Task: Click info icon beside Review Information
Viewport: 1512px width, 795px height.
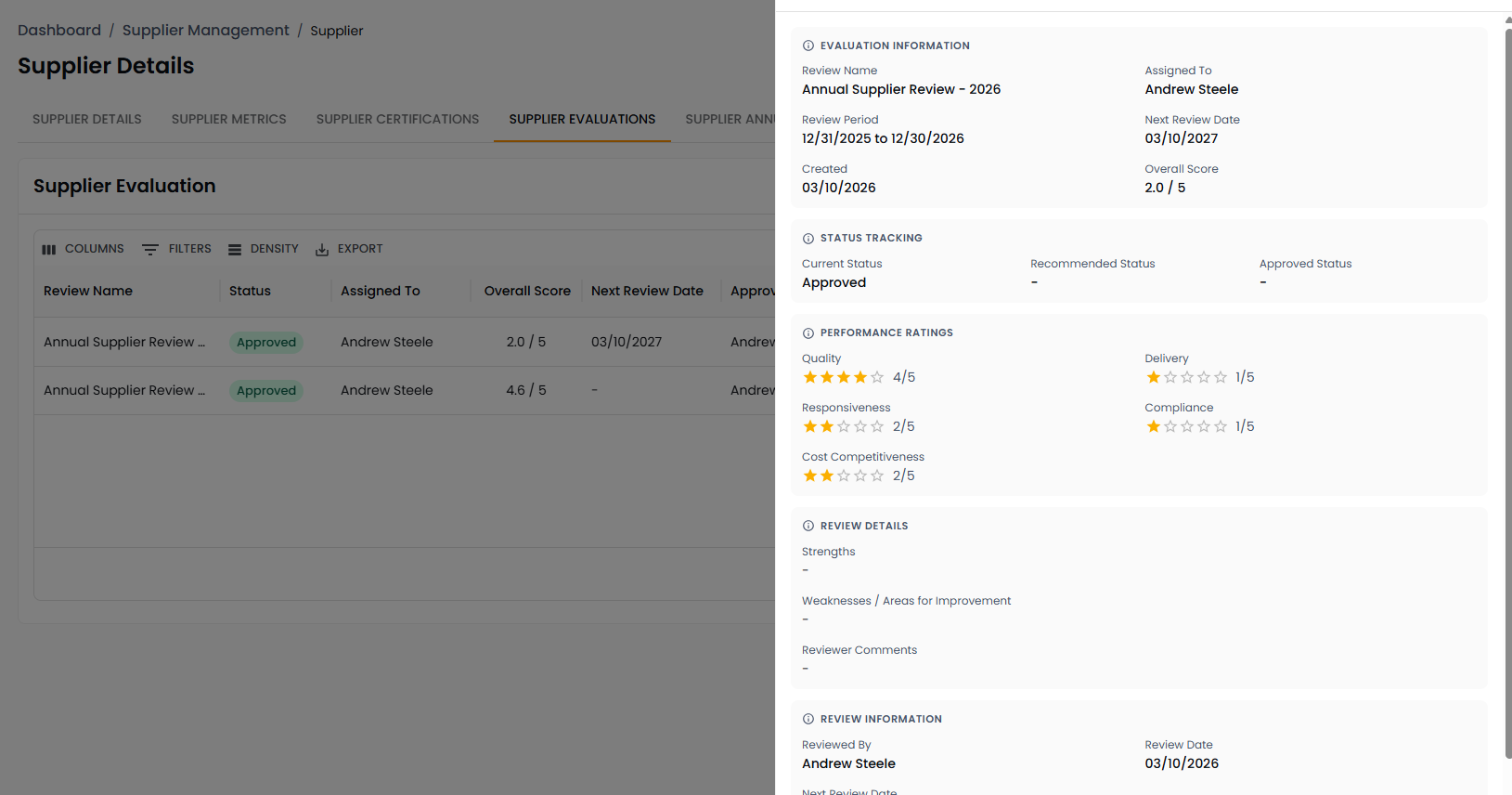Action: [808, 720]
